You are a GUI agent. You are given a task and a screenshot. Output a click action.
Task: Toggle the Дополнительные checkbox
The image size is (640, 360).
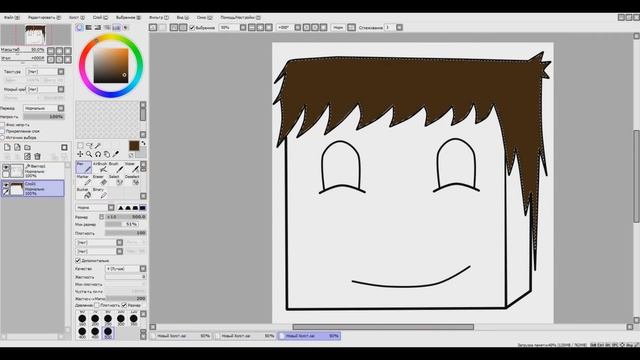(x=78, y=260)
